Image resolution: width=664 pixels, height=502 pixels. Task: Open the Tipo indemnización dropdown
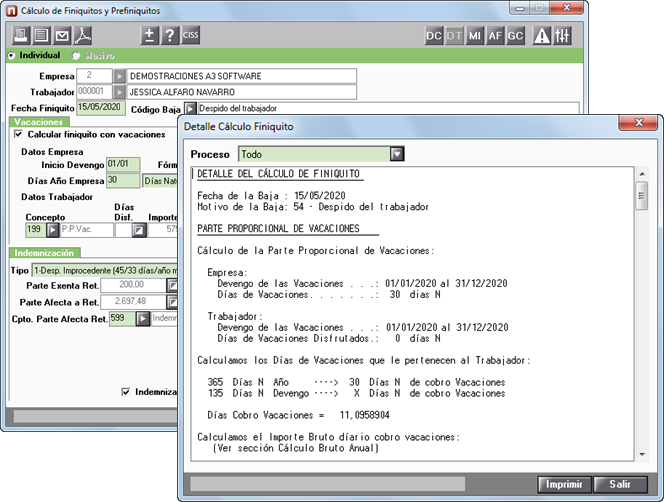coord(105,270)
